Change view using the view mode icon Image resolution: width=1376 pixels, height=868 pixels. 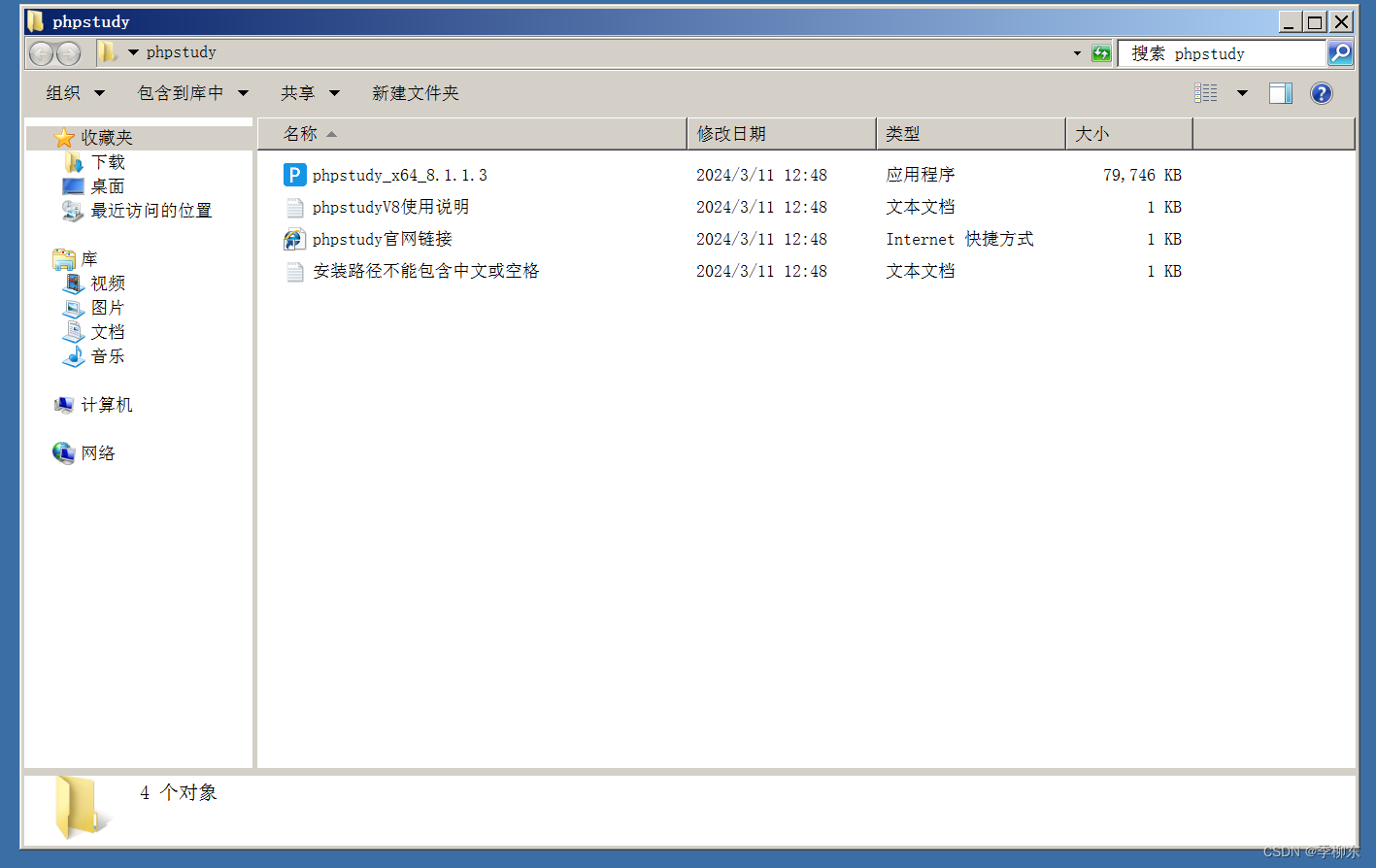1205,93
